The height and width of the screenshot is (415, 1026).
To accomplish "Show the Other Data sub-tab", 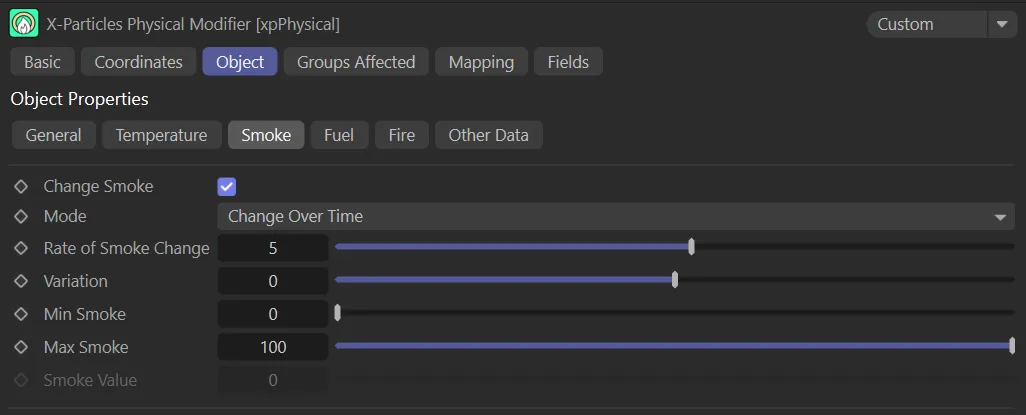I will [x=488, y=135].
